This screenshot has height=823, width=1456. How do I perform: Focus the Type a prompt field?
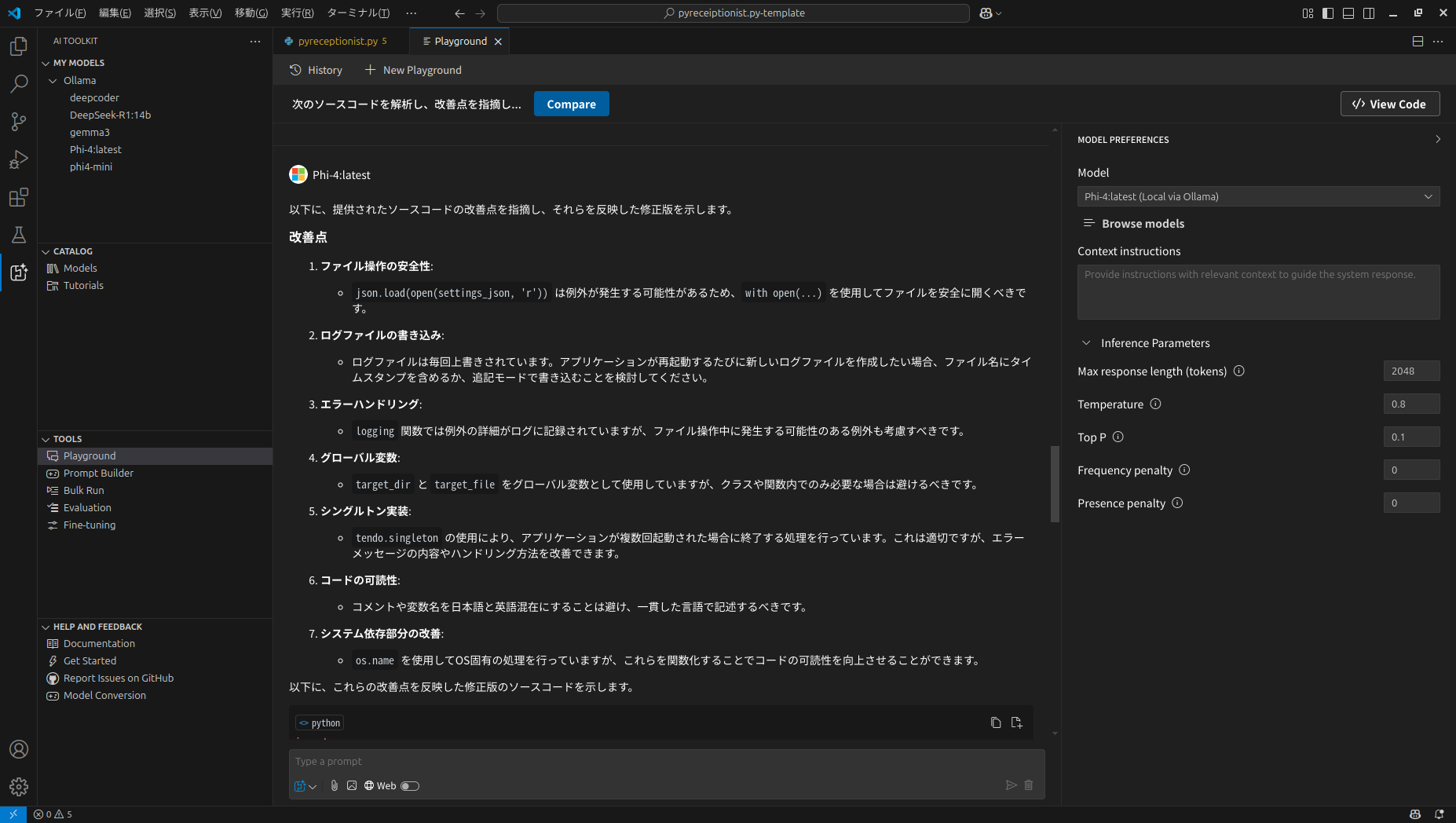(x=666, y=761)
